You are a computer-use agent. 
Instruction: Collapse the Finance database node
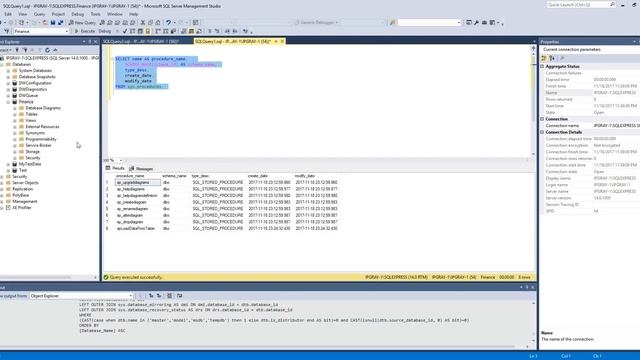point(8,102)
